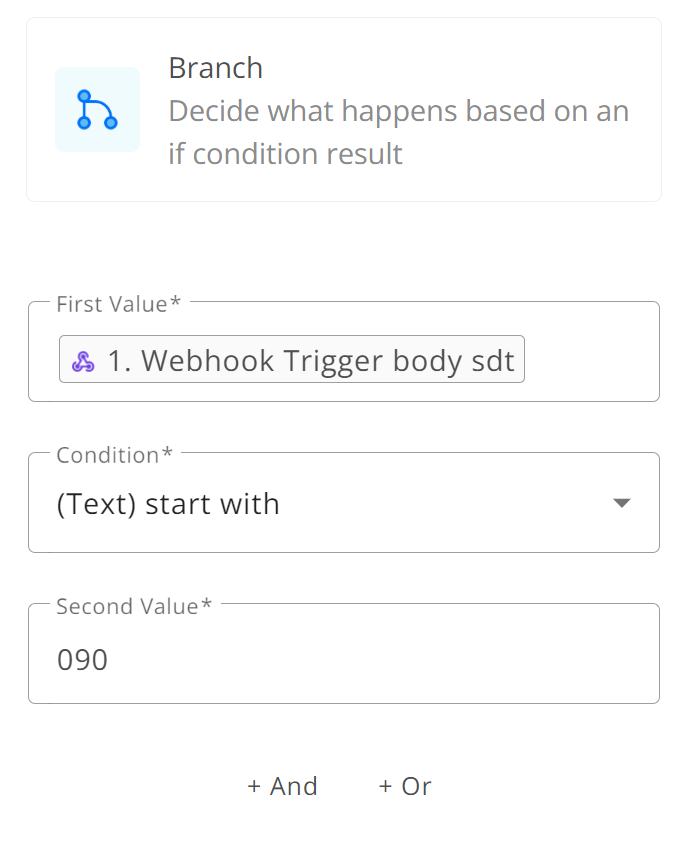Focus the Second Value input field
This screenshot has height=846, width=695.
tap(344, 653)
